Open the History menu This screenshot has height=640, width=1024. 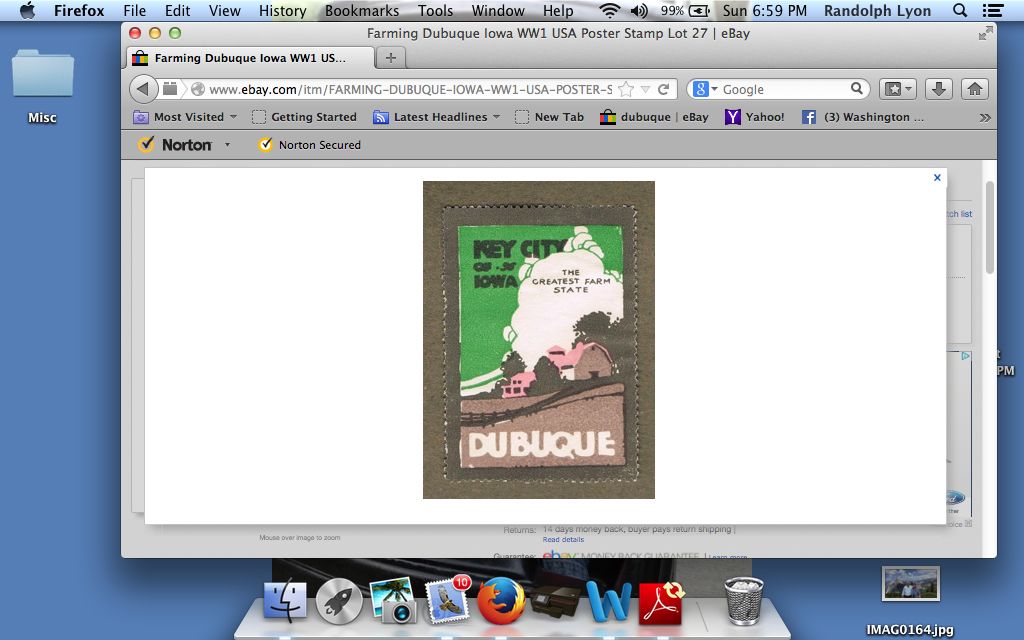coord(282,11)
